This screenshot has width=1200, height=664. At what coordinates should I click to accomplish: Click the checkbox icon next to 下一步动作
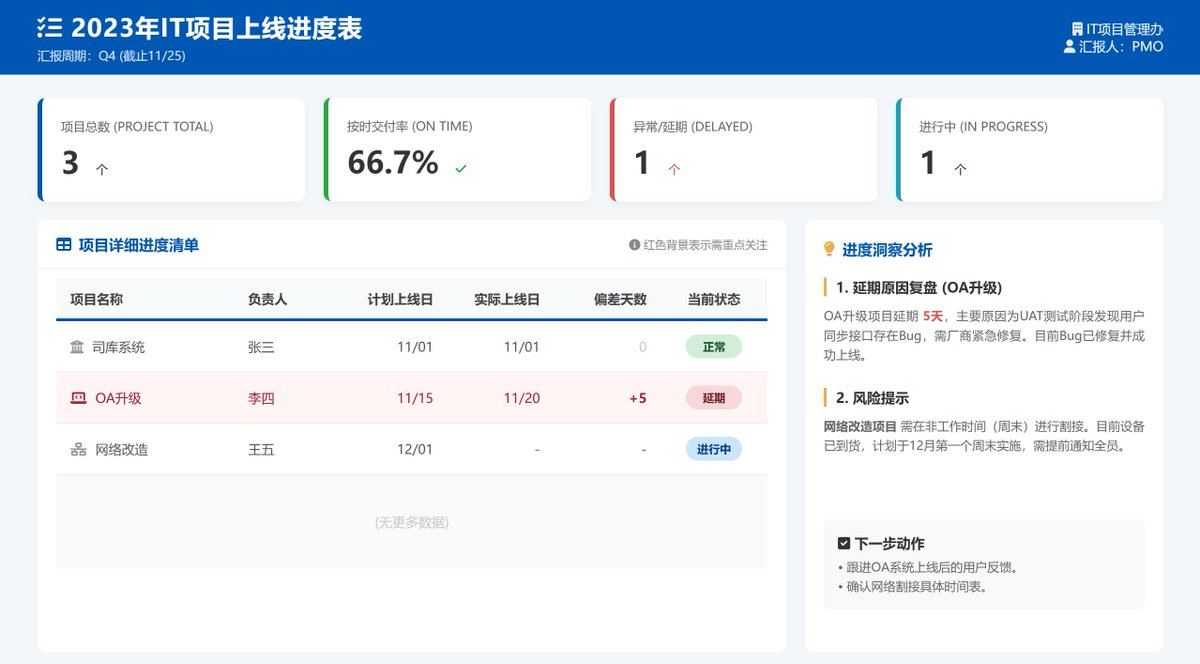844,544
